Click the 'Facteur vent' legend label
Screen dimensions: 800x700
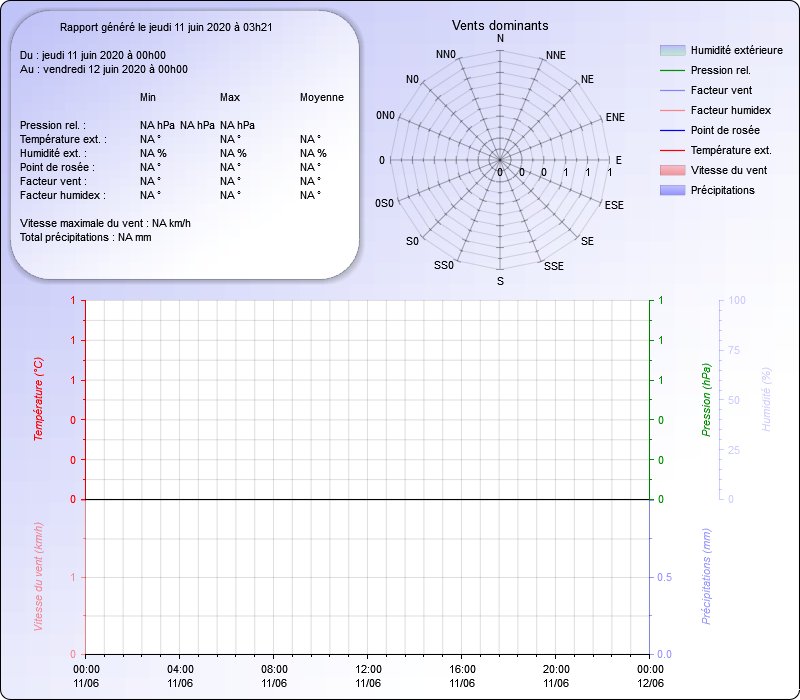click(x=721, y=90)
